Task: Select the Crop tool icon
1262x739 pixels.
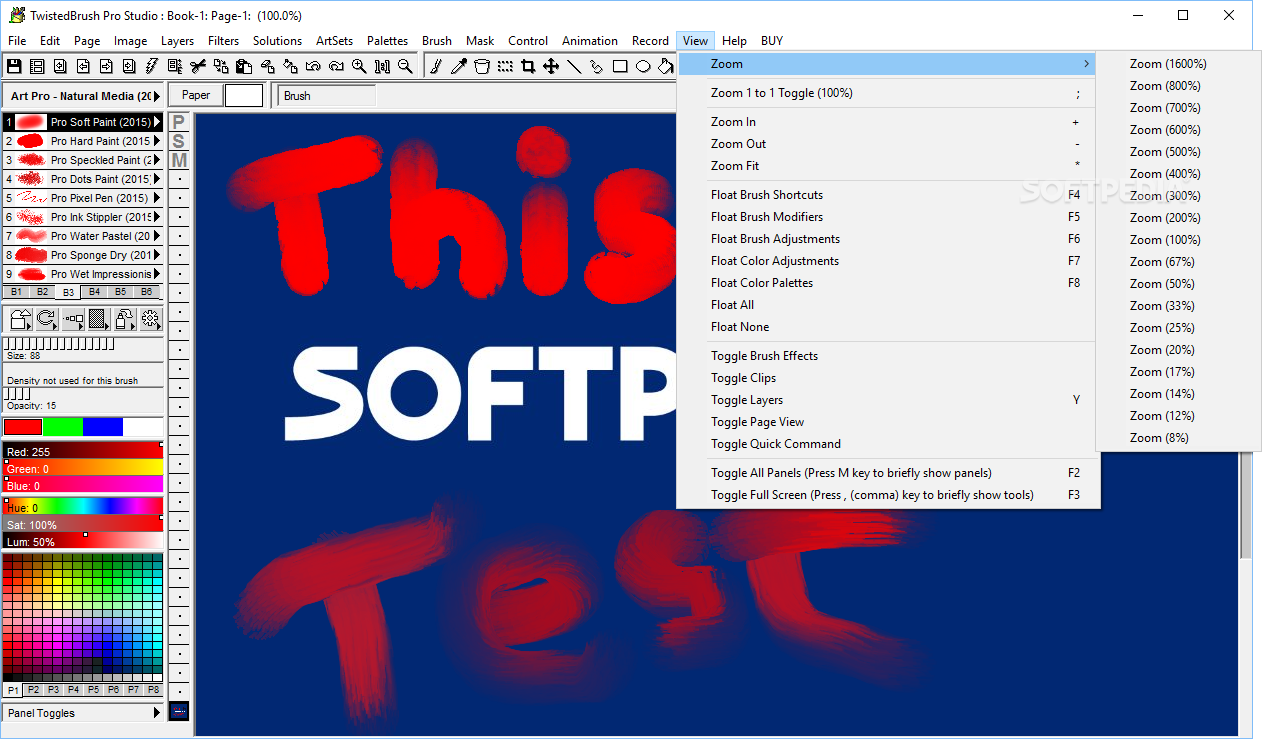Action: click(x=528, y=67)
